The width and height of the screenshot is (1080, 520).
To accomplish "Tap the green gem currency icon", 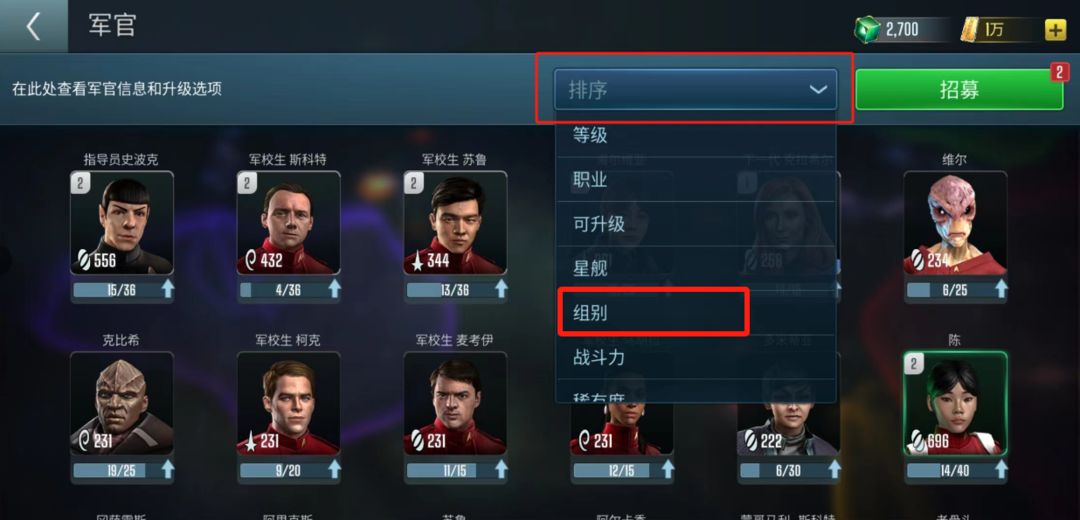I will (868, 29).
